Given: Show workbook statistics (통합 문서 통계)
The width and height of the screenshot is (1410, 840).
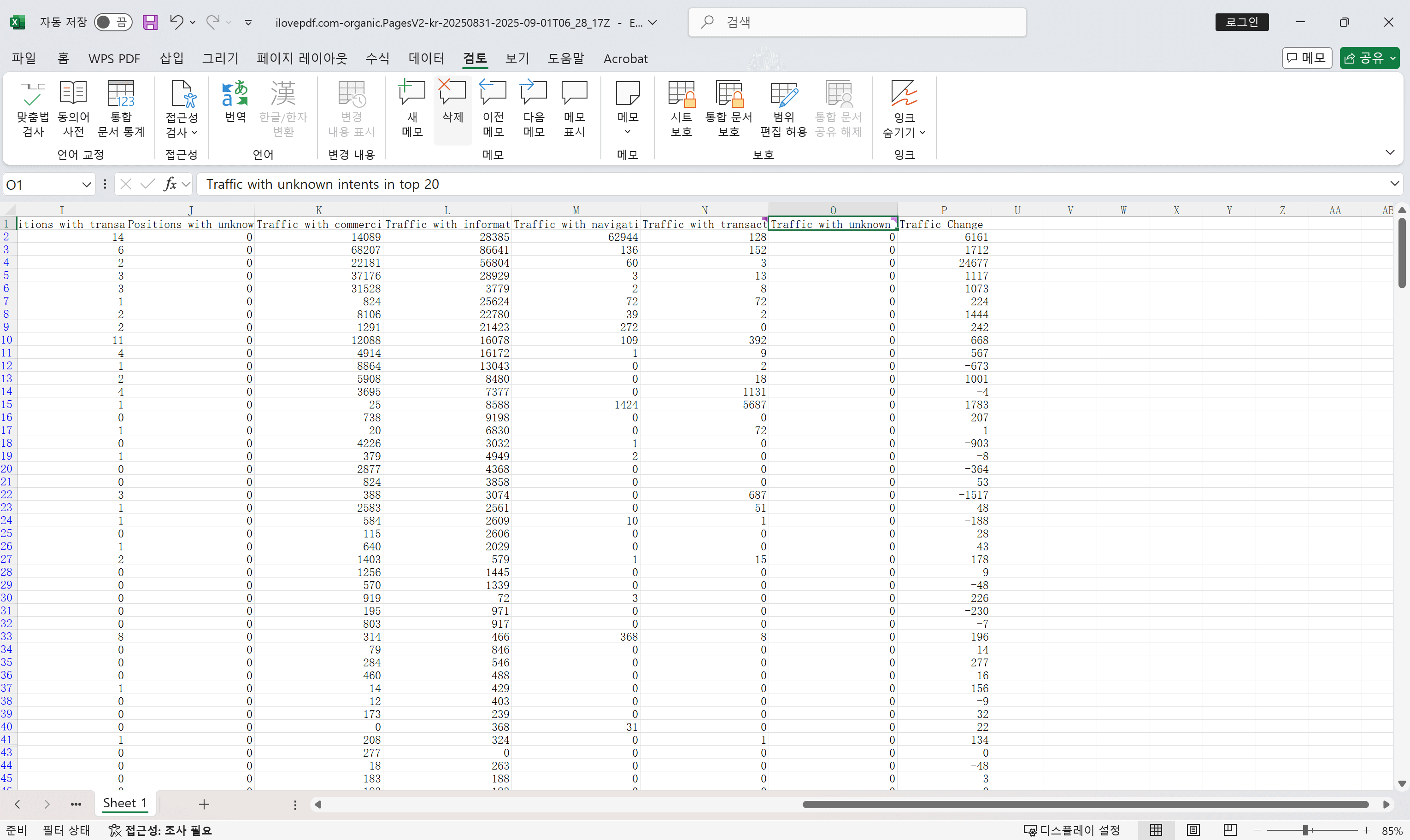Looking at the screenshot, I should coord(121,109).
